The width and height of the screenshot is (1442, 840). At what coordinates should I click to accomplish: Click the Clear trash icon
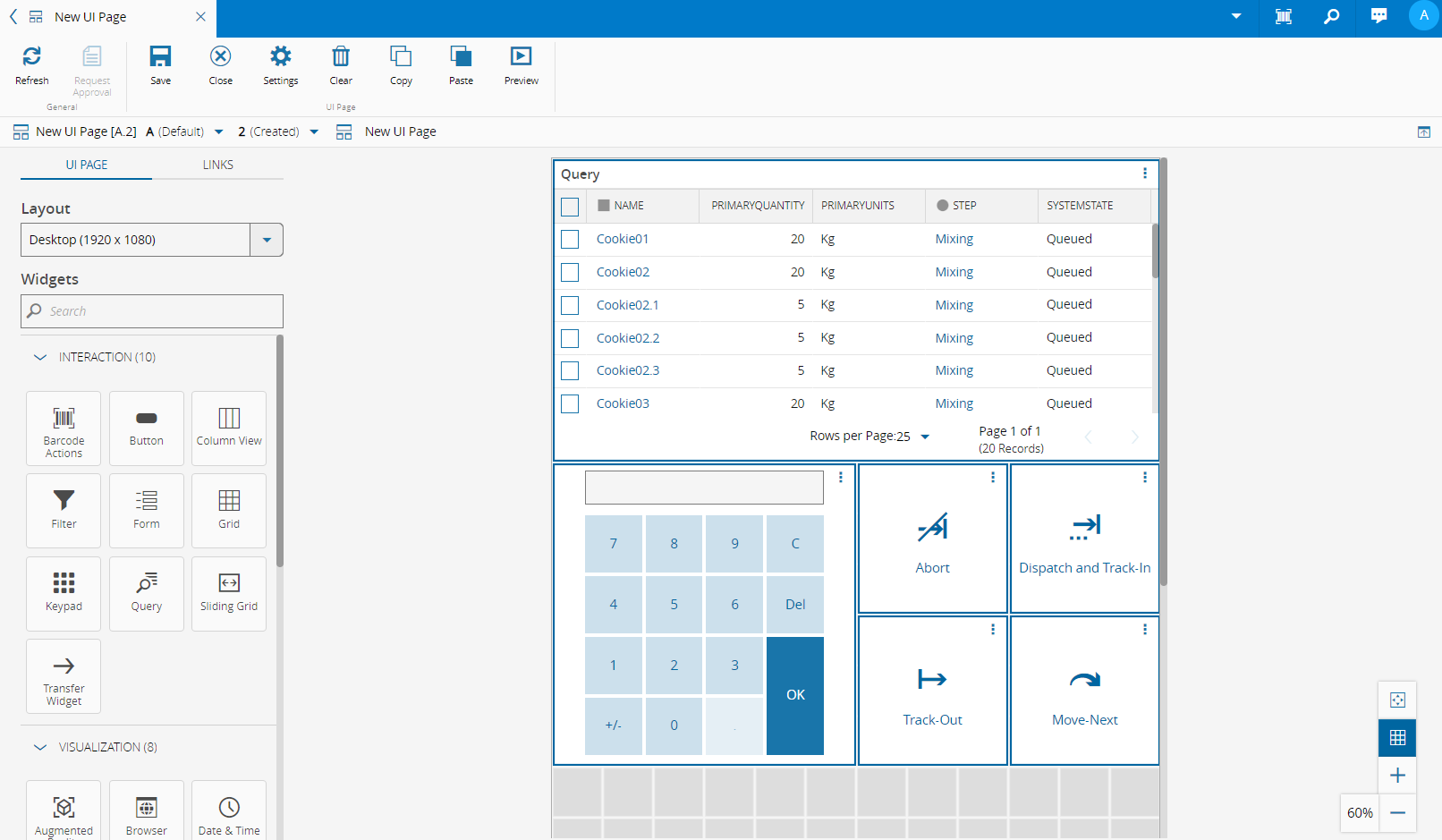click(341, 57)
